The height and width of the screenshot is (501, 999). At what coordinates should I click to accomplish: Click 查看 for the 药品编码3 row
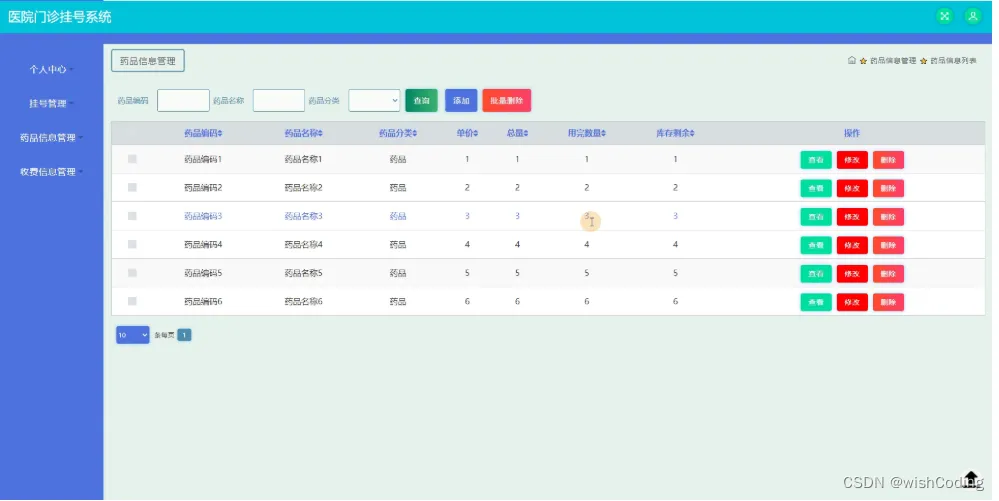816,217
